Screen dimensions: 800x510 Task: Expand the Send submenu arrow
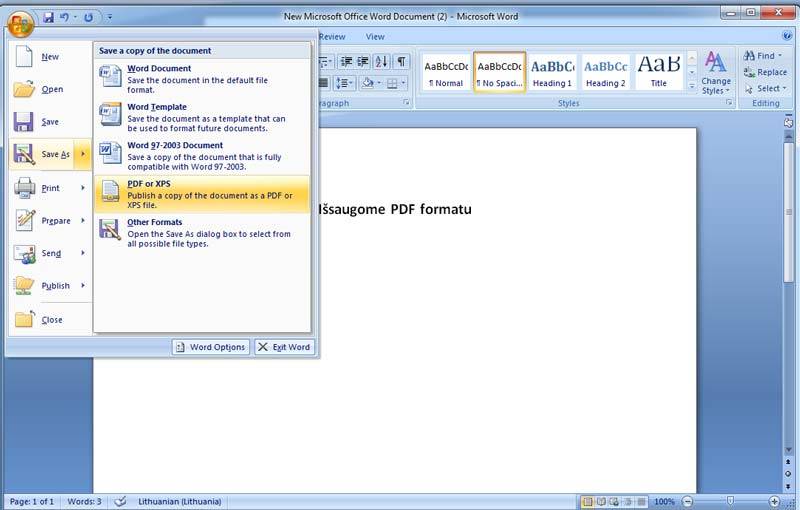[83, 253]
